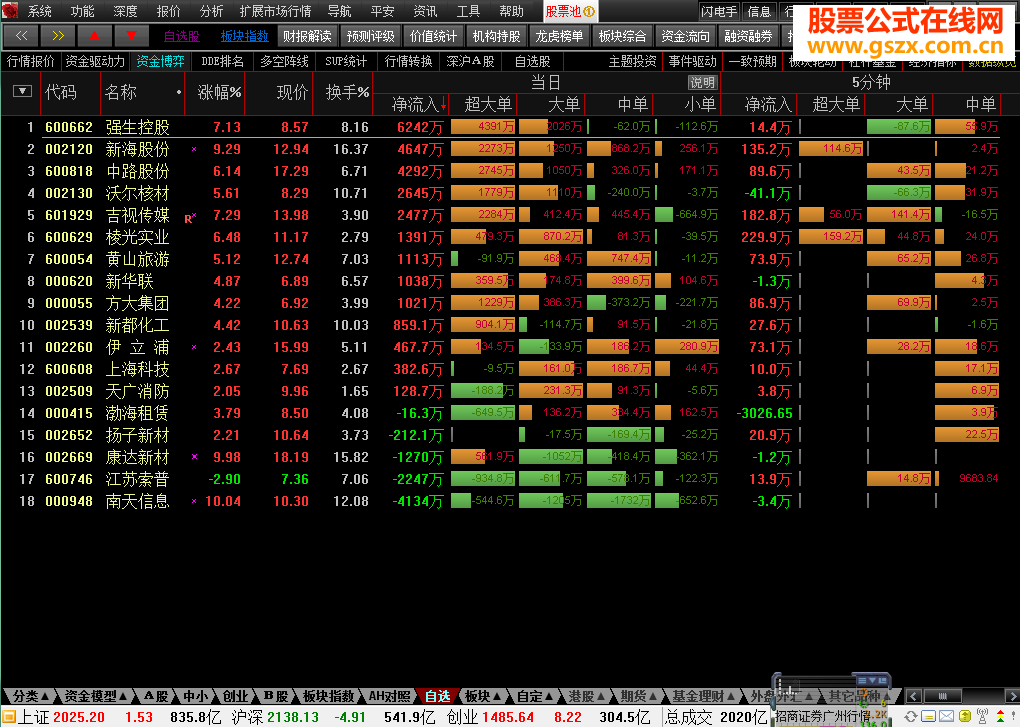Select stock code 002120
Viewport: 1020px width, 727px height.
pos(69,149)
